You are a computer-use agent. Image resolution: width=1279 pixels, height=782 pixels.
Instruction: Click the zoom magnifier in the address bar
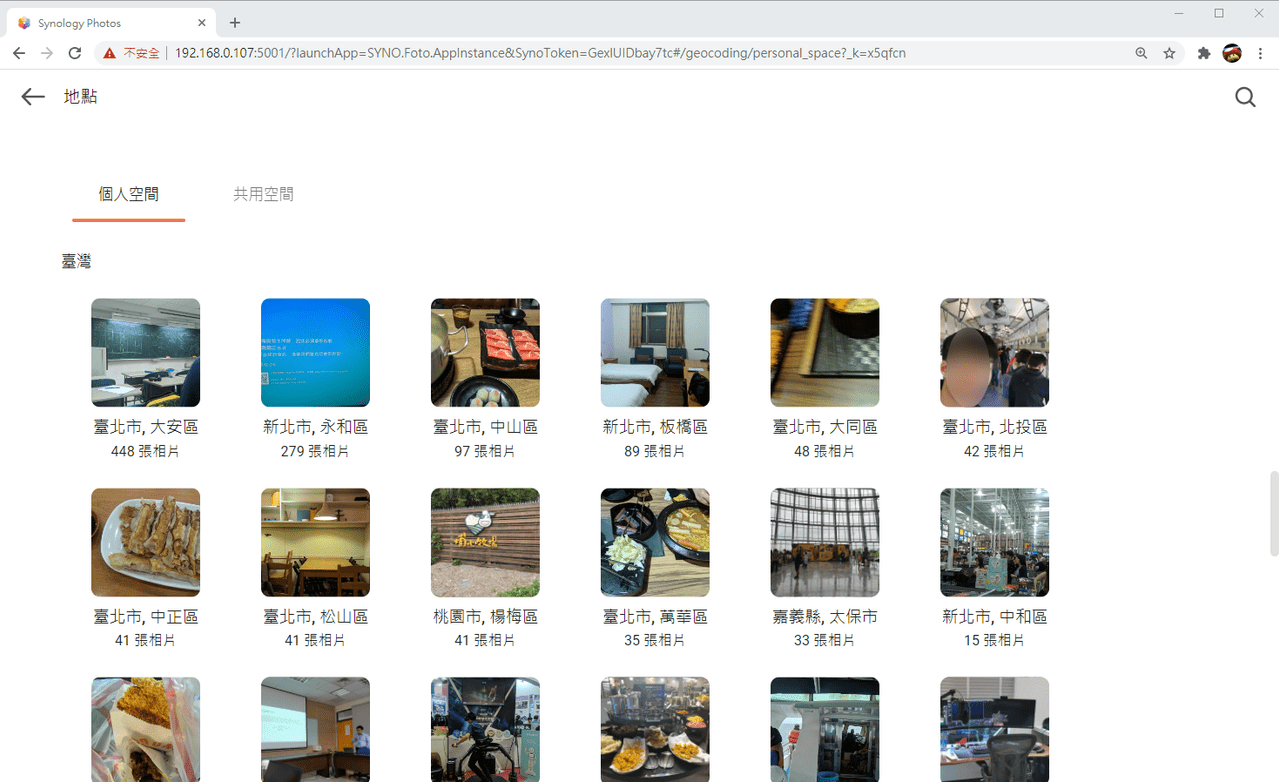pos(1141,53)
